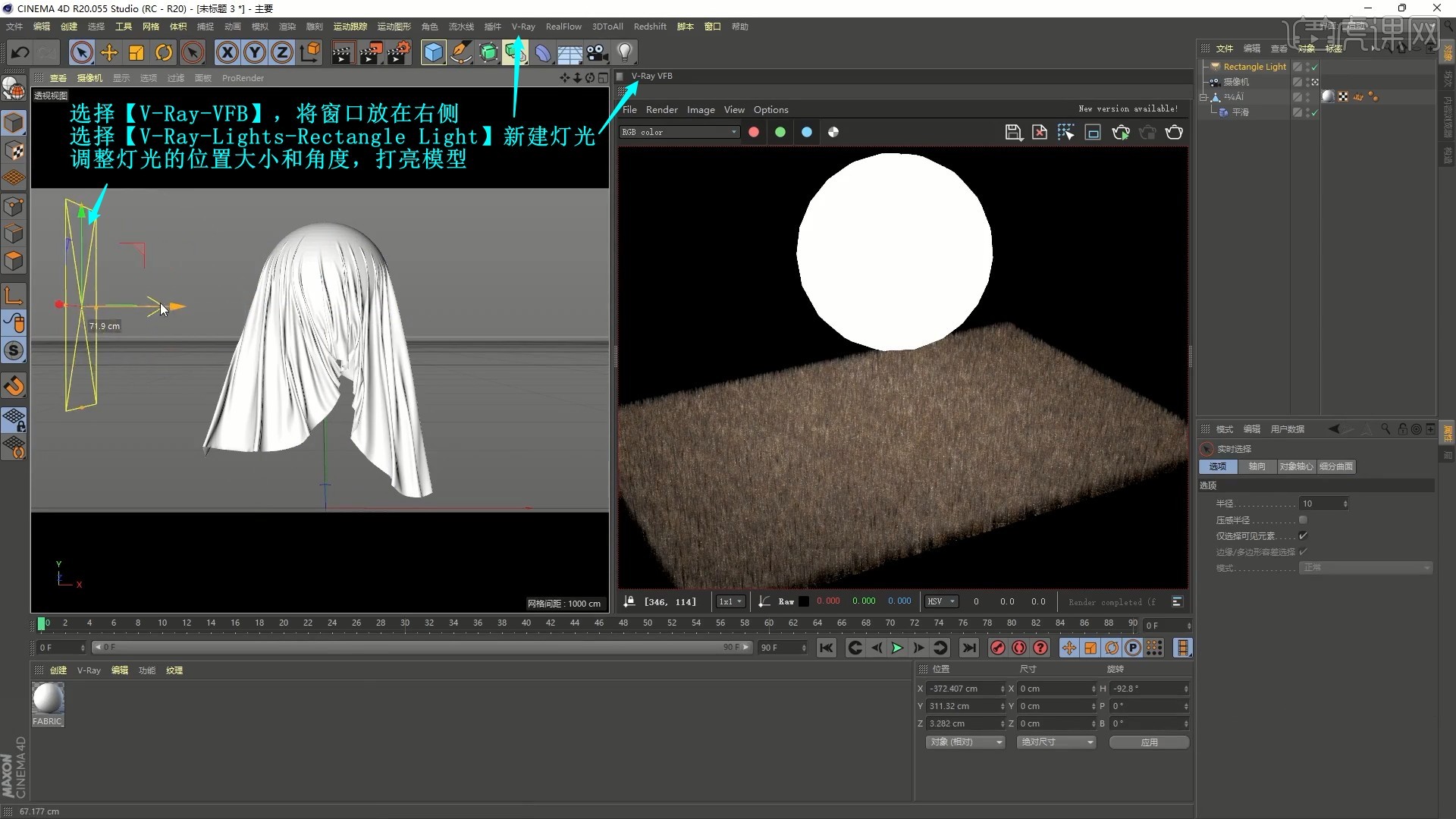The image size is (1456, 819).
Task: Save the rendered image in V-Ray VFB
Action: coord(1014,132)
